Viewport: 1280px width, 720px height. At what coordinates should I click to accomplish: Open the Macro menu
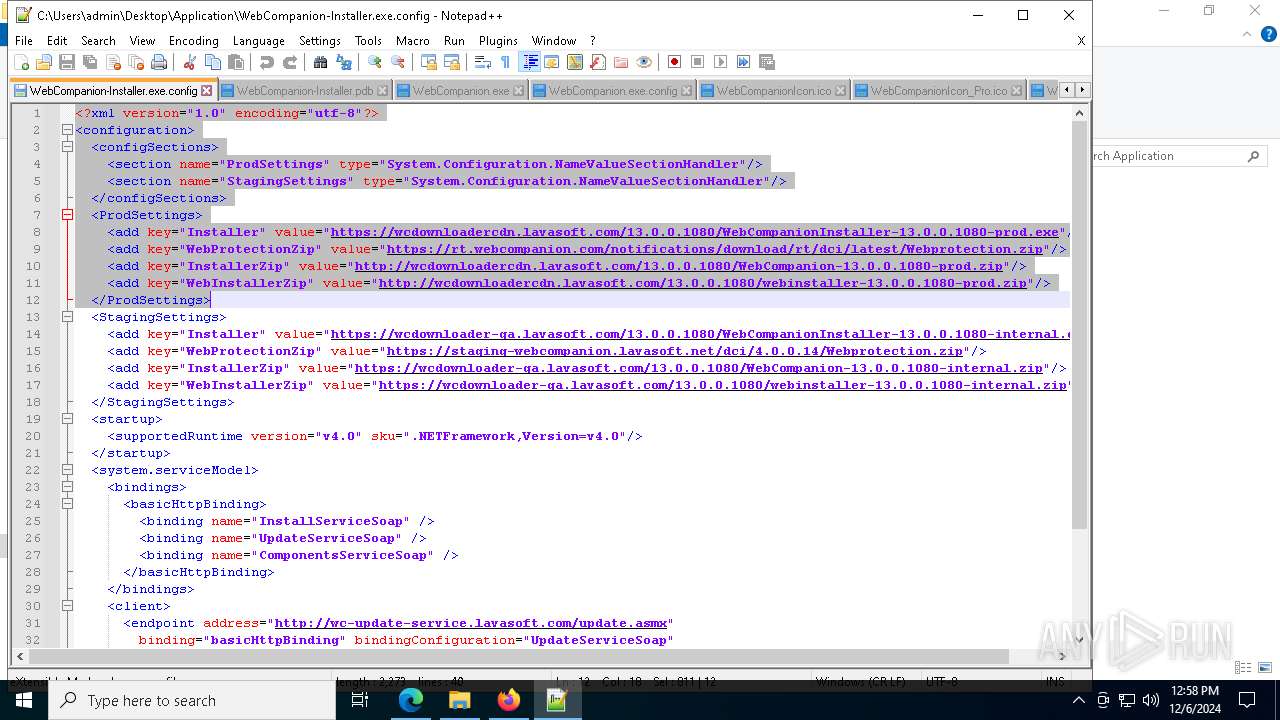pos(412,41)
